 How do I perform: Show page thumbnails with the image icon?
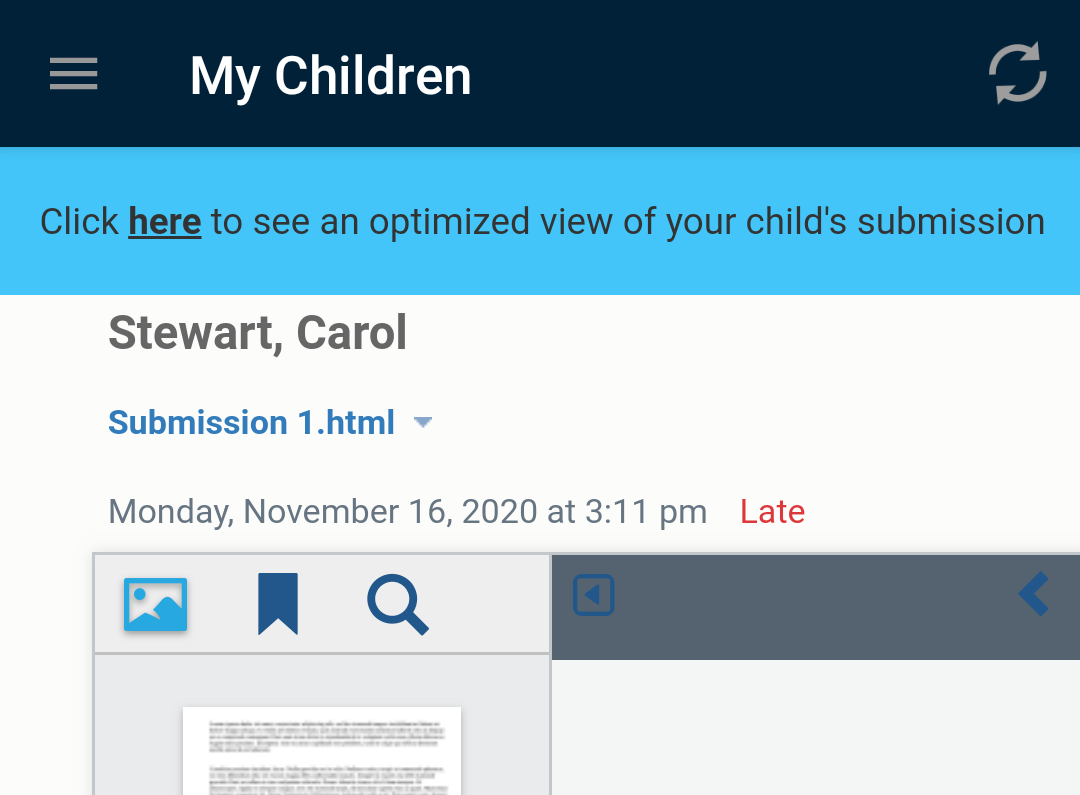coord(155,605)
